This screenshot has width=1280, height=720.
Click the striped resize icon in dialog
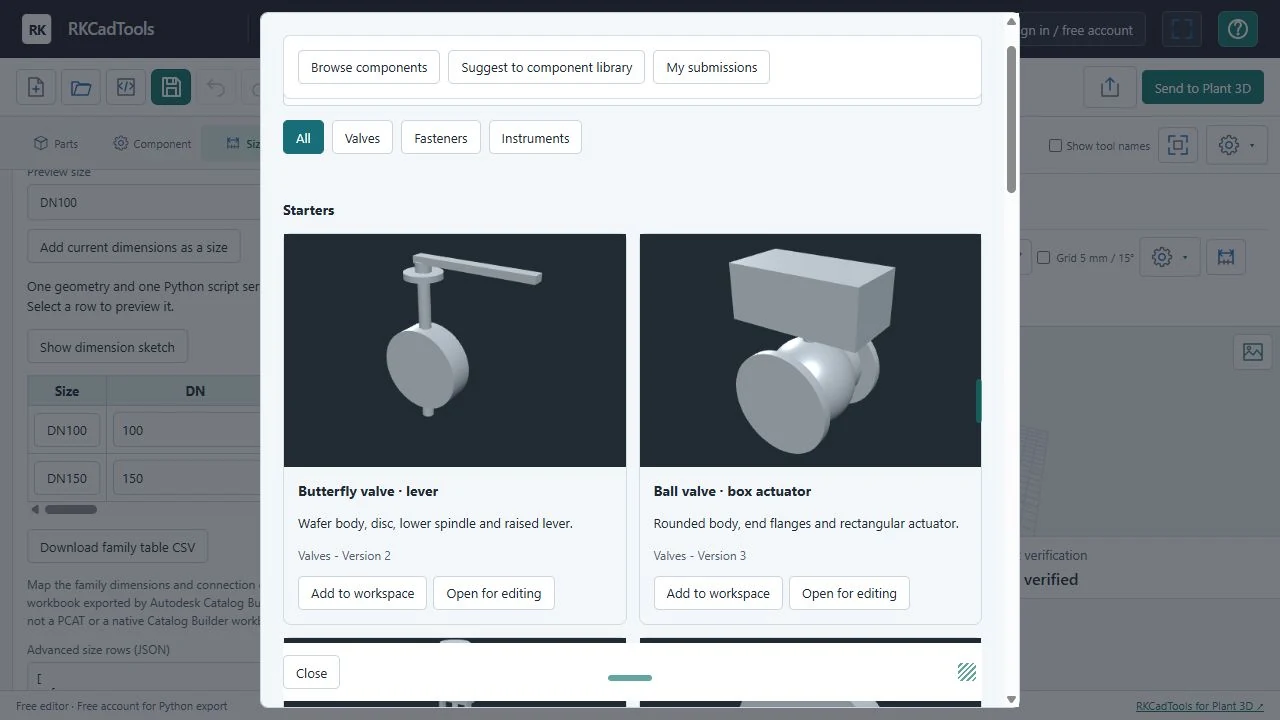coord(967,672)
